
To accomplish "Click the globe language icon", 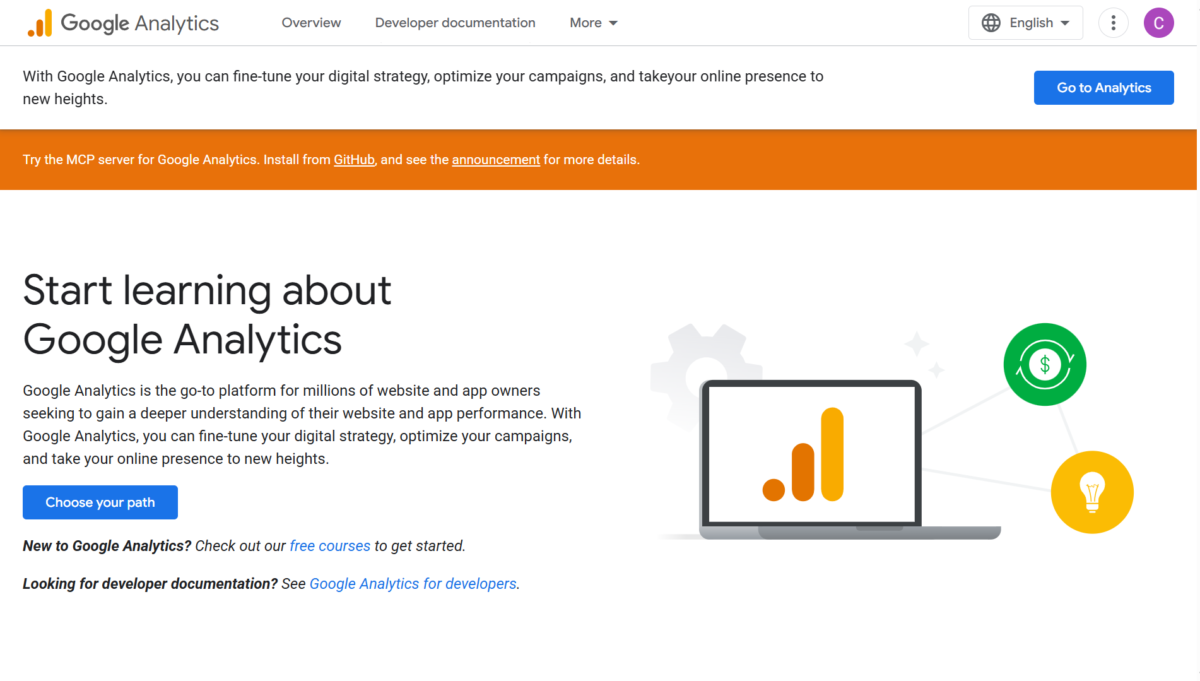I will point(991,23).
